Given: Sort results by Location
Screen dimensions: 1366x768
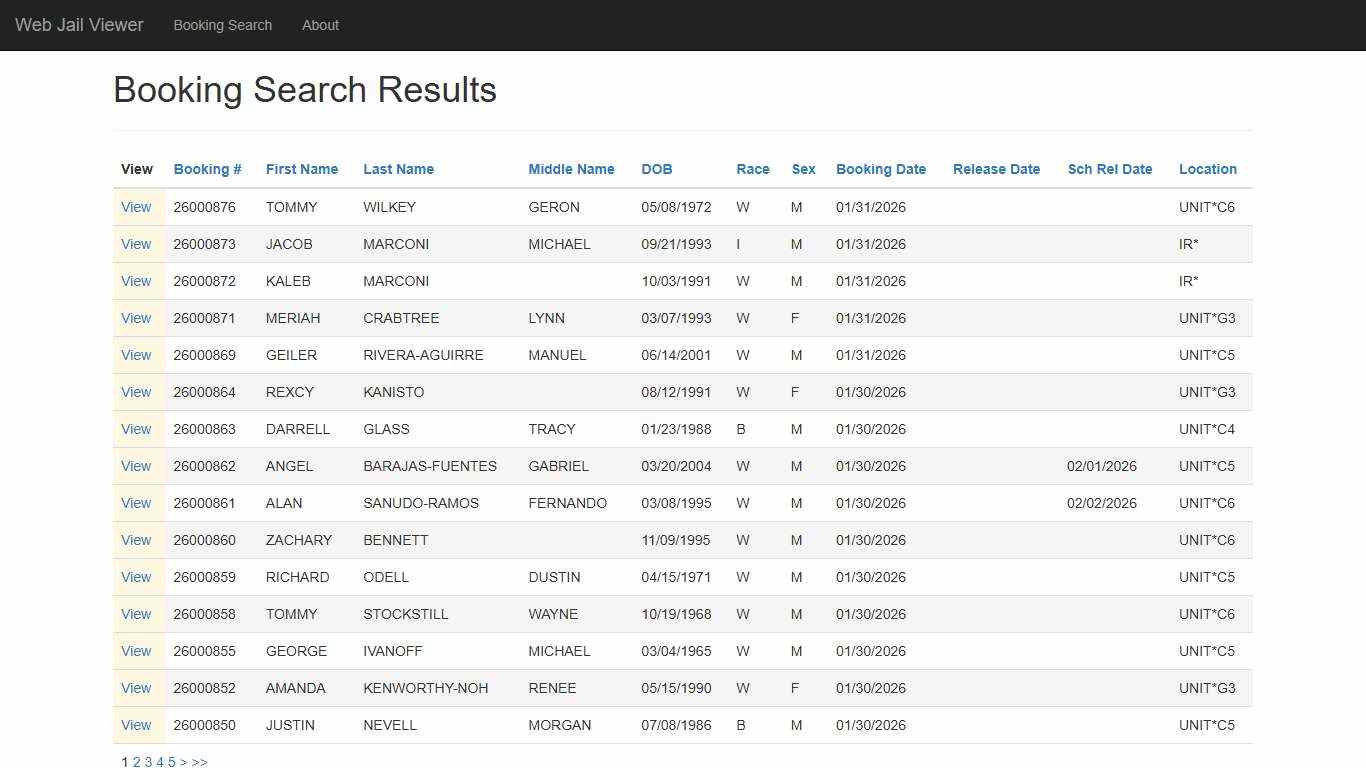Looking at the screenshot, I should (1207, 169).
